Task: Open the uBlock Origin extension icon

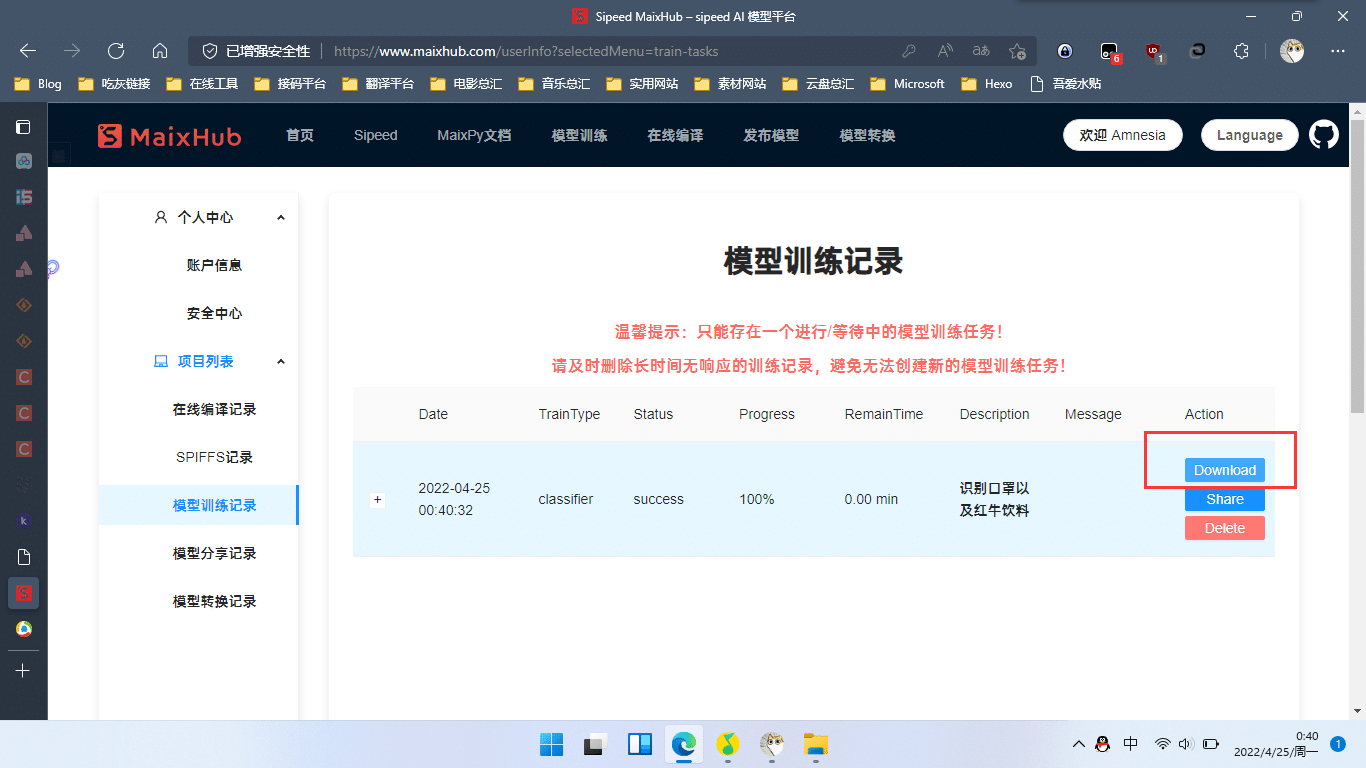Action: point(1154,50)
